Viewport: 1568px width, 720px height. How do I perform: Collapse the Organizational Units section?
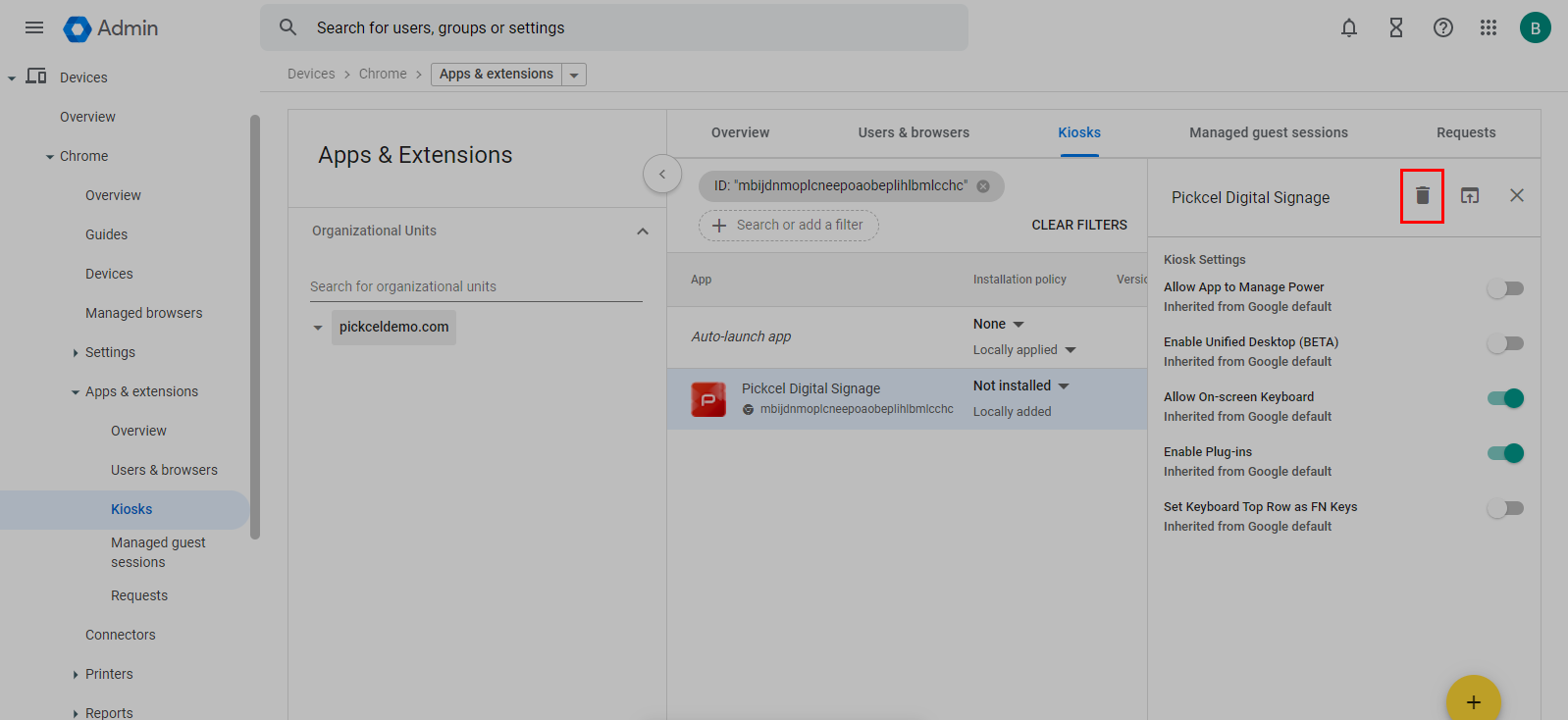coord(643,231)
